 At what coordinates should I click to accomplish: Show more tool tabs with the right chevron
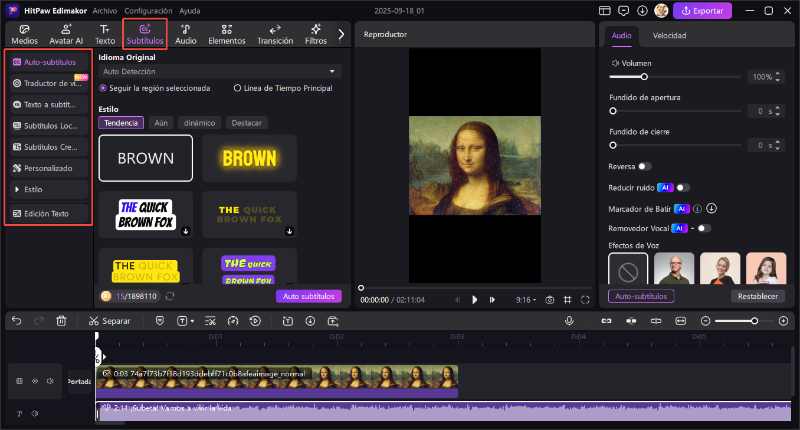coord(341,34)
